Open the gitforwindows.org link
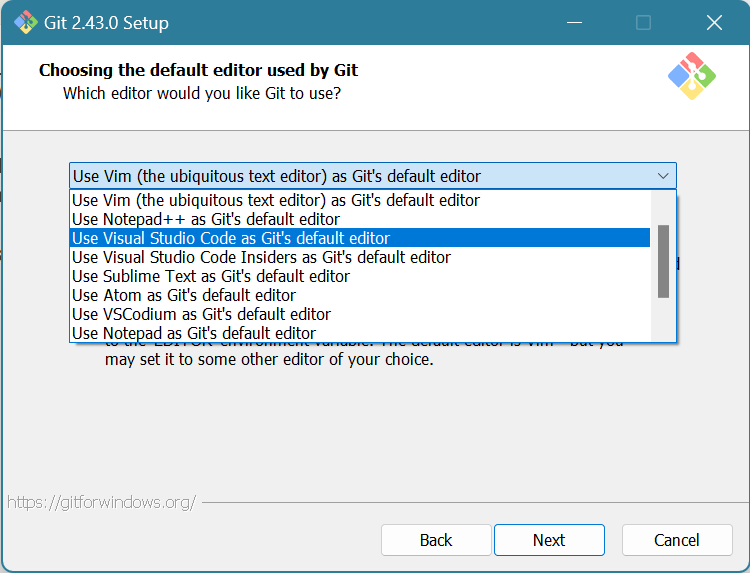Screen dimensions: 750x573 pyautogui.click(x=101, y=502)
